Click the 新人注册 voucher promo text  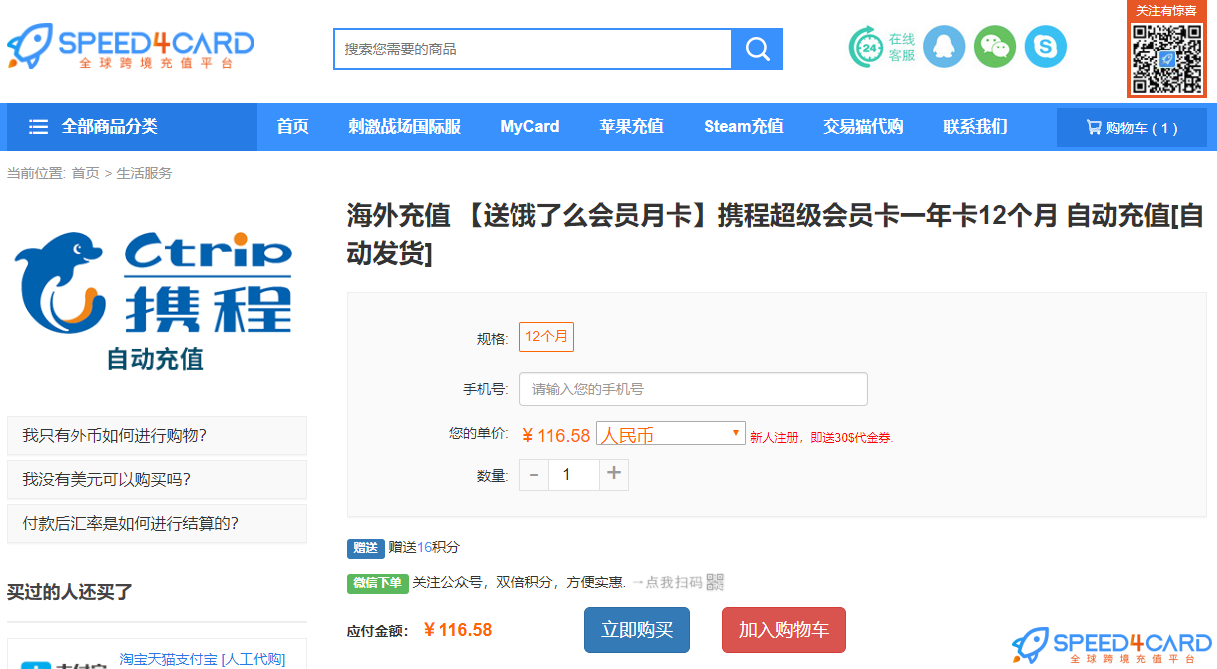point(821,437)
